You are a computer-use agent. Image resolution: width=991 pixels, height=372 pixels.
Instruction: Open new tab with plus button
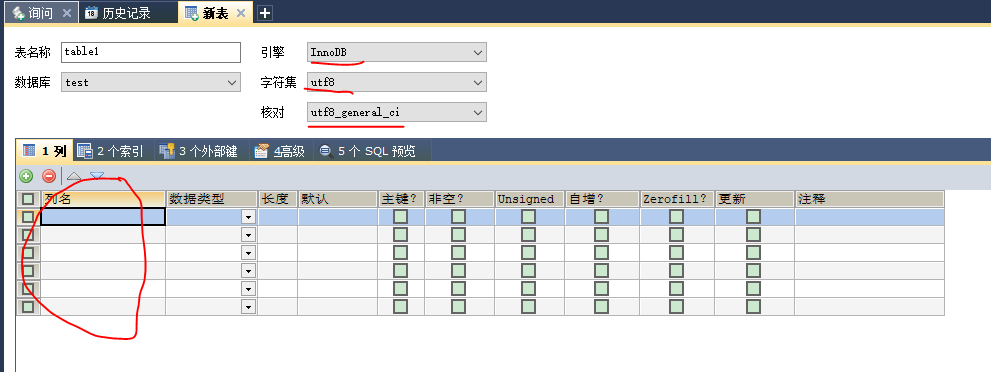(265, 13)
